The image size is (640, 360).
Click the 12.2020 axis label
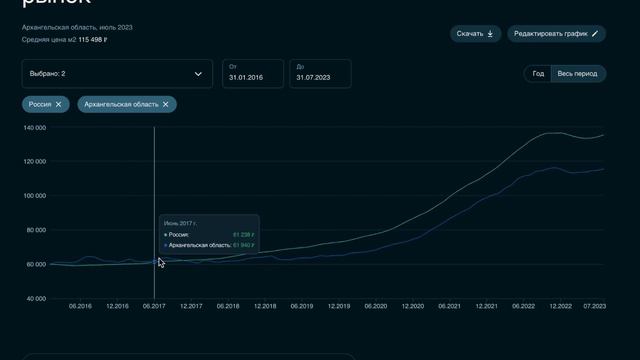click(x=413, y=306)
